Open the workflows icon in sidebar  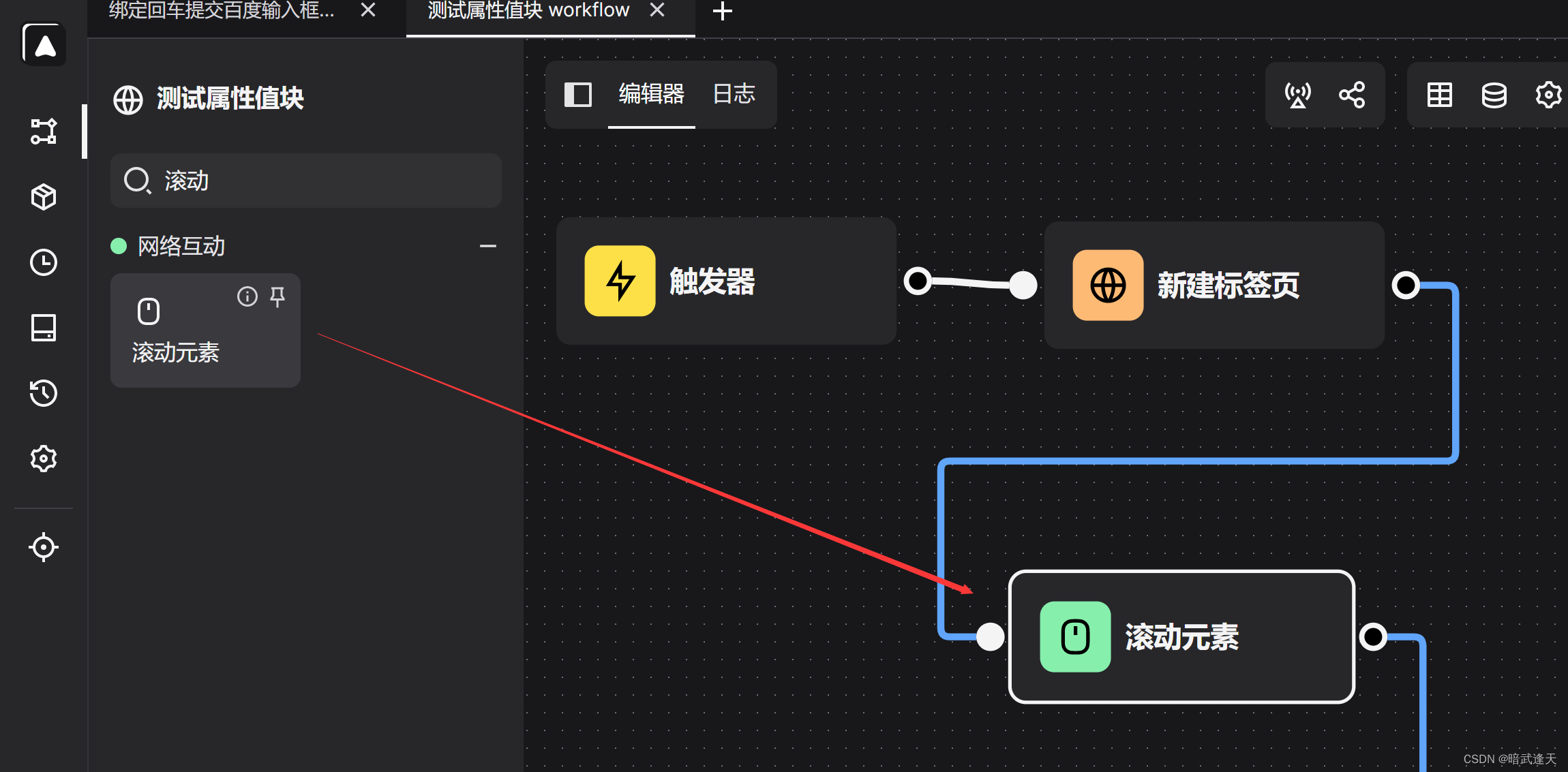pyautogui.click(x=44, y=131)
